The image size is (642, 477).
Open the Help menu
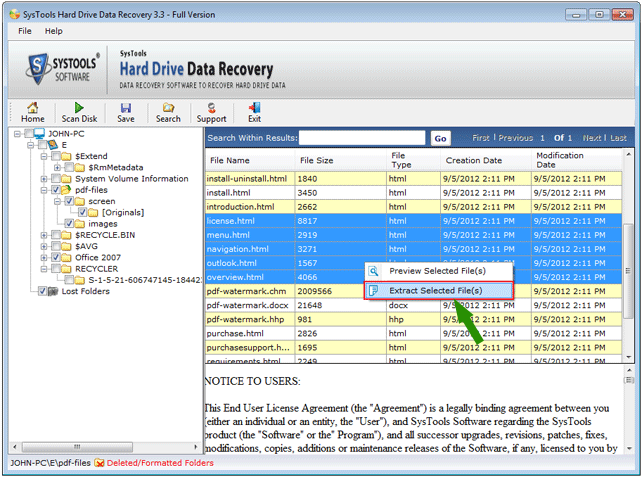(54, 31)
